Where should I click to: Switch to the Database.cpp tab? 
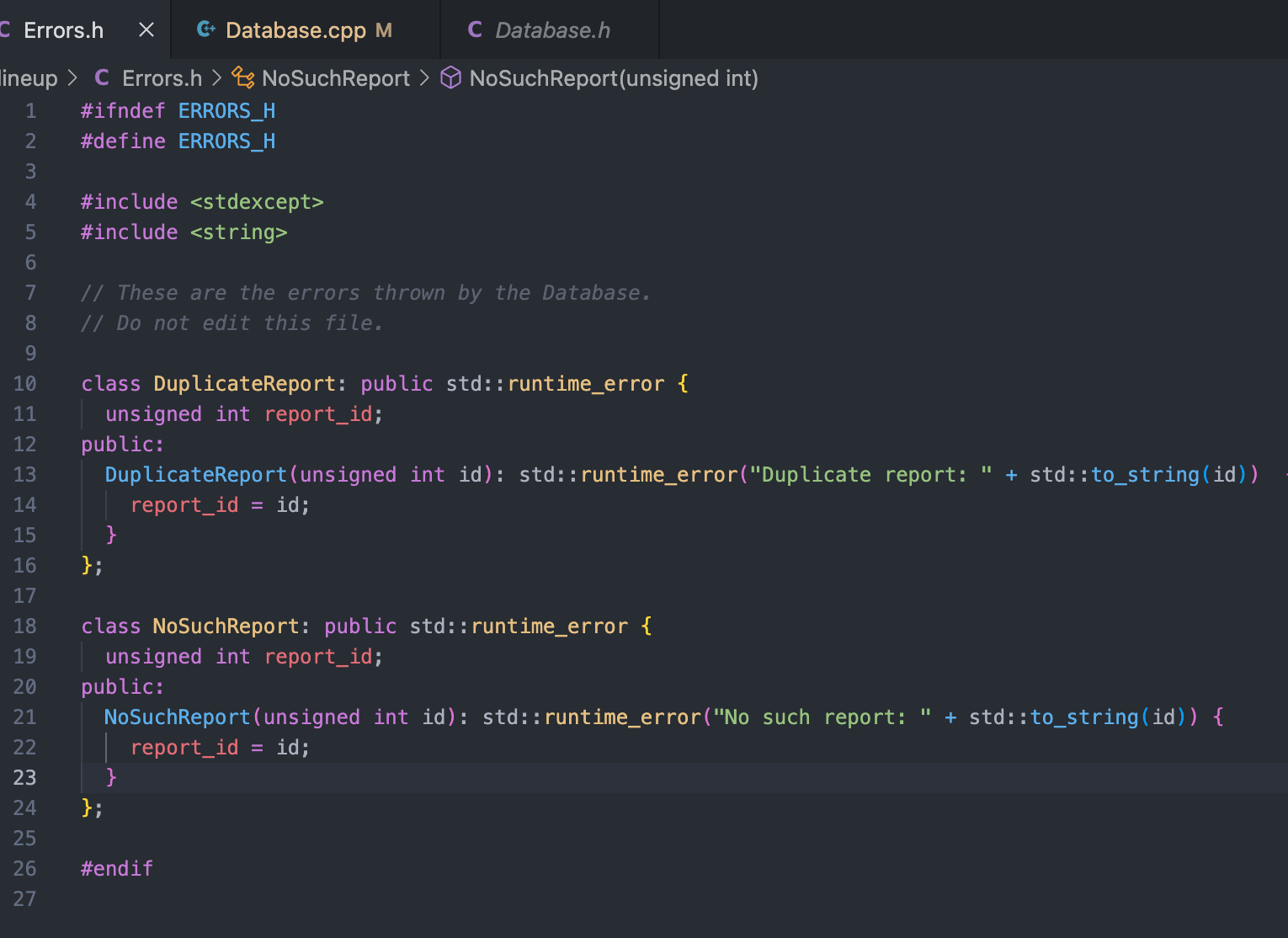[305, 30]
